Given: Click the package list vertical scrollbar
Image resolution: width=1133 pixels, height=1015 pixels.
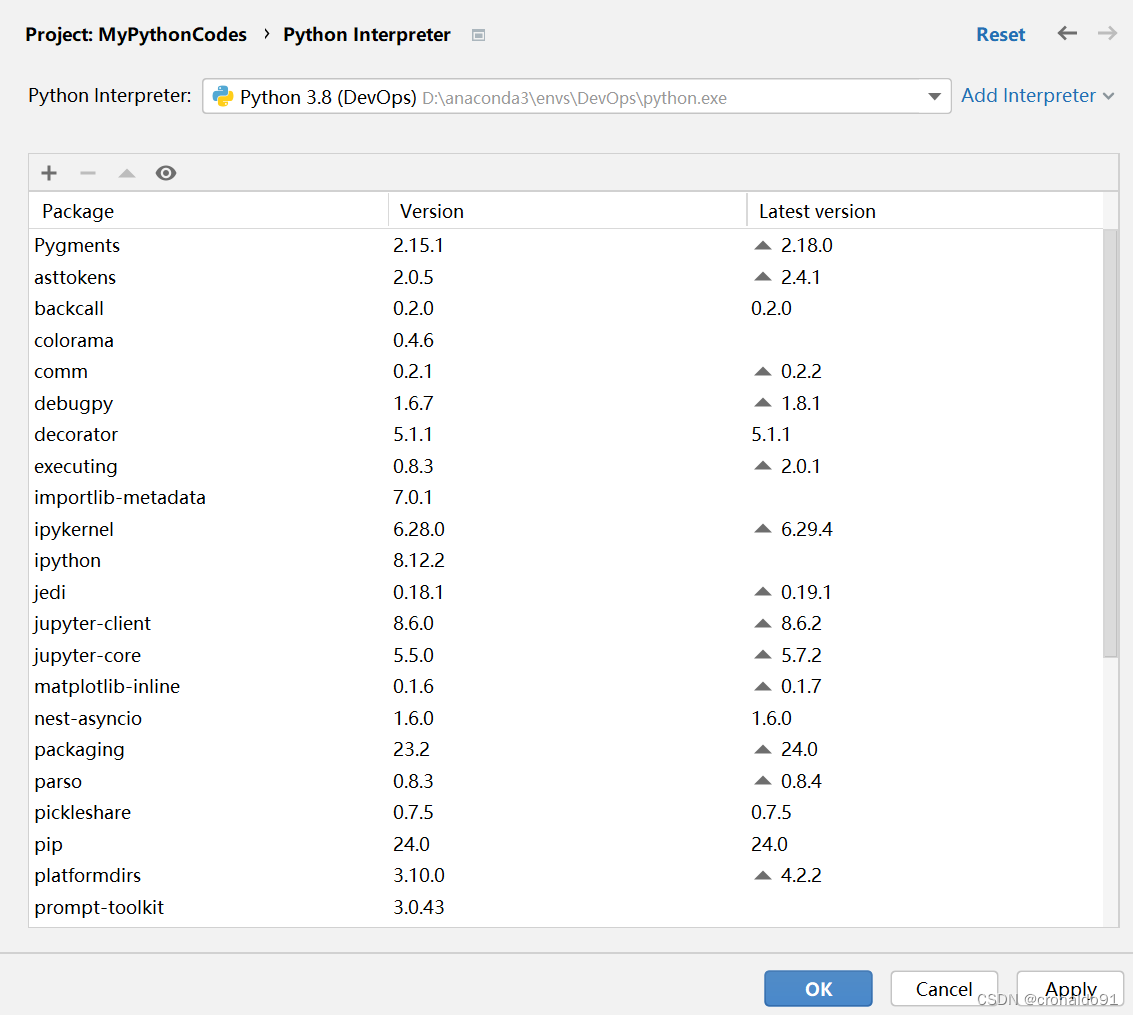Looking at the screenshot, I should (1111, 443).
